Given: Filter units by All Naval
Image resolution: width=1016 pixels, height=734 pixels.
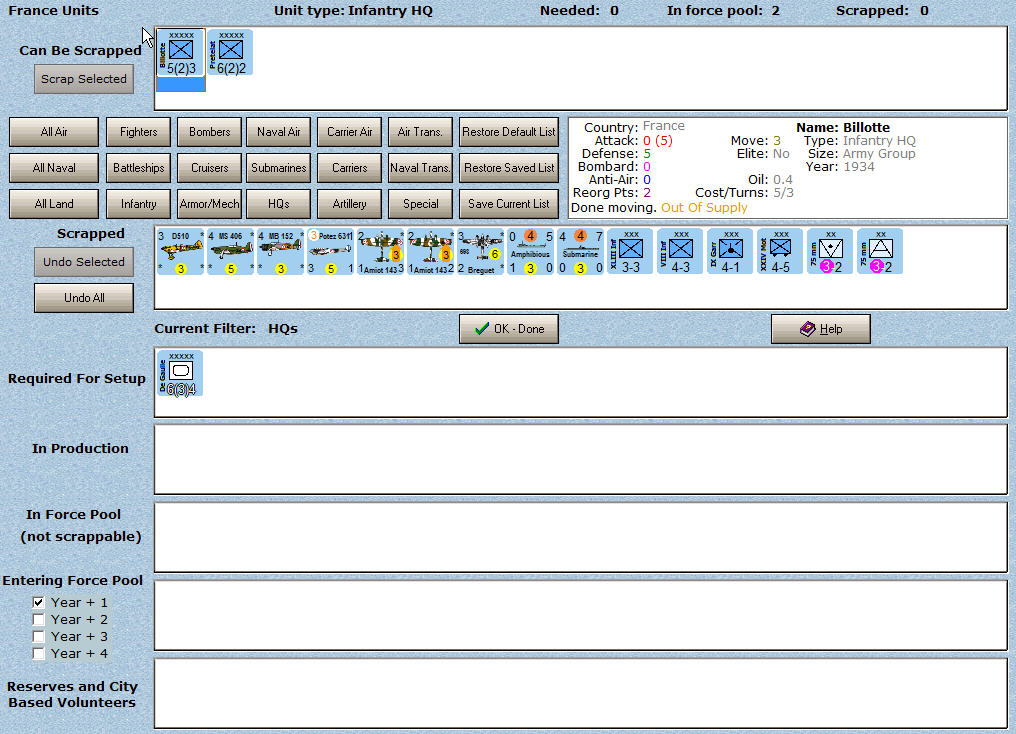Looking at the screenshot, I should 54,168.
